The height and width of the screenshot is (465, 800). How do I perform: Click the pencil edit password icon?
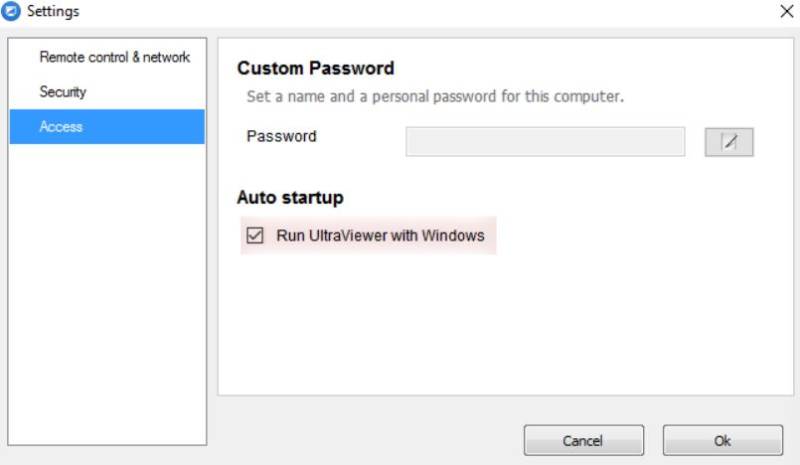tap(729, 142)
